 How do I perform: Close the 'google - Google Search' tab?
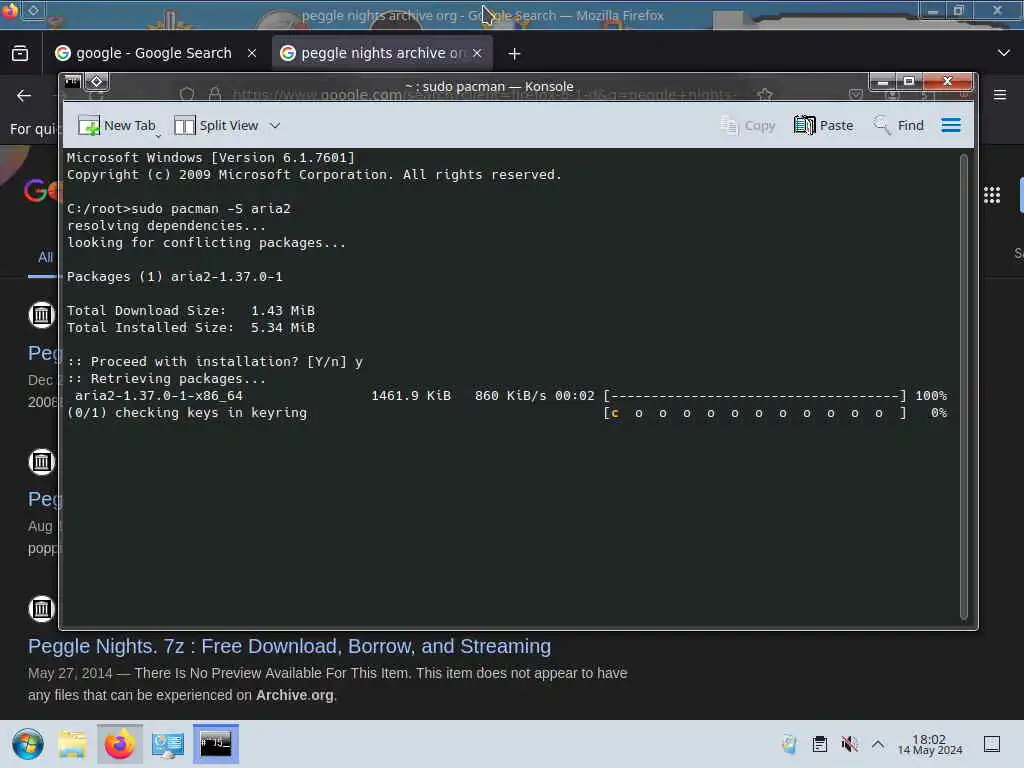tap(252, 54)
